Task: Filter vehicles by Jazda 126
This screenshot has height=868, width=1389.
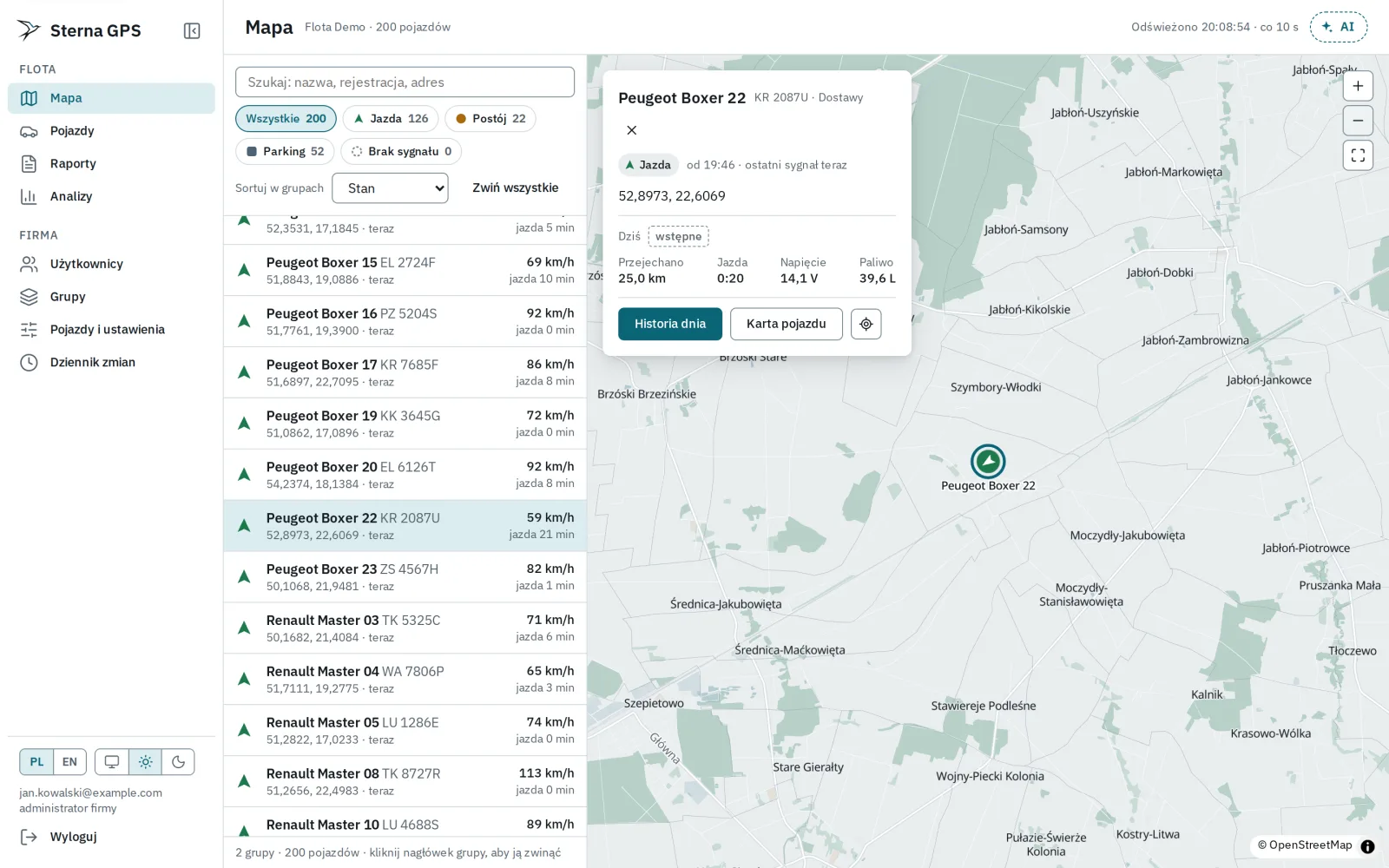Action: click(391, 119)
